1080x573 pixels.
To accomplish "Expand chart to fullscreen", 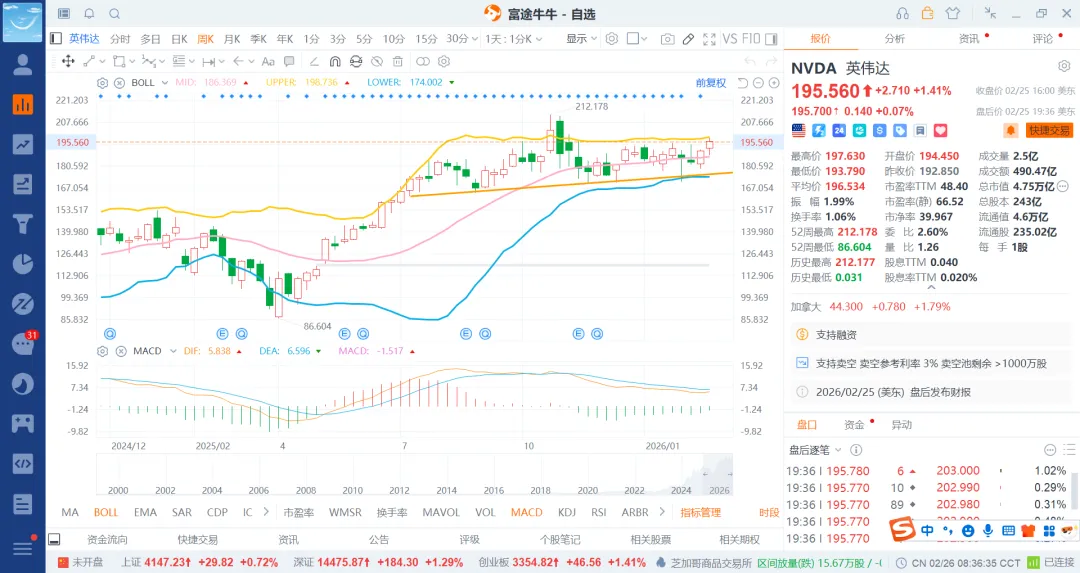I will click(x=709, y=39).
